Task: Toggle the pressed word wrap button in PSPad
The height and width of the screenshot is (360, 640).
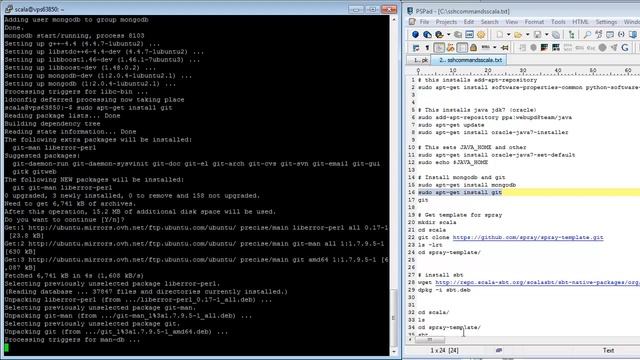Action: coord(439,48)
